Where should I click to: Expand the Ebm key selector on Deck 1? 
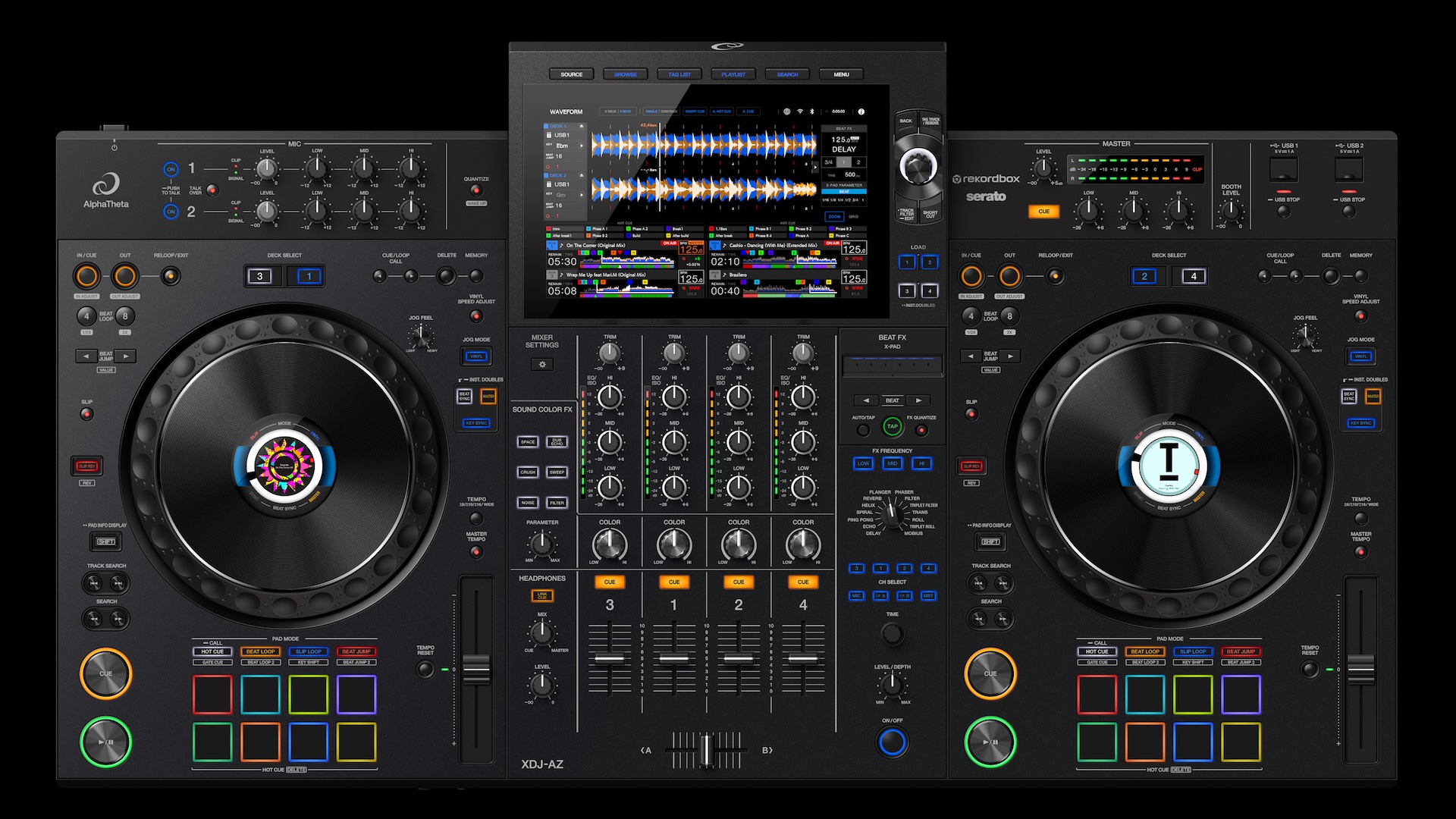click(582, 146)
